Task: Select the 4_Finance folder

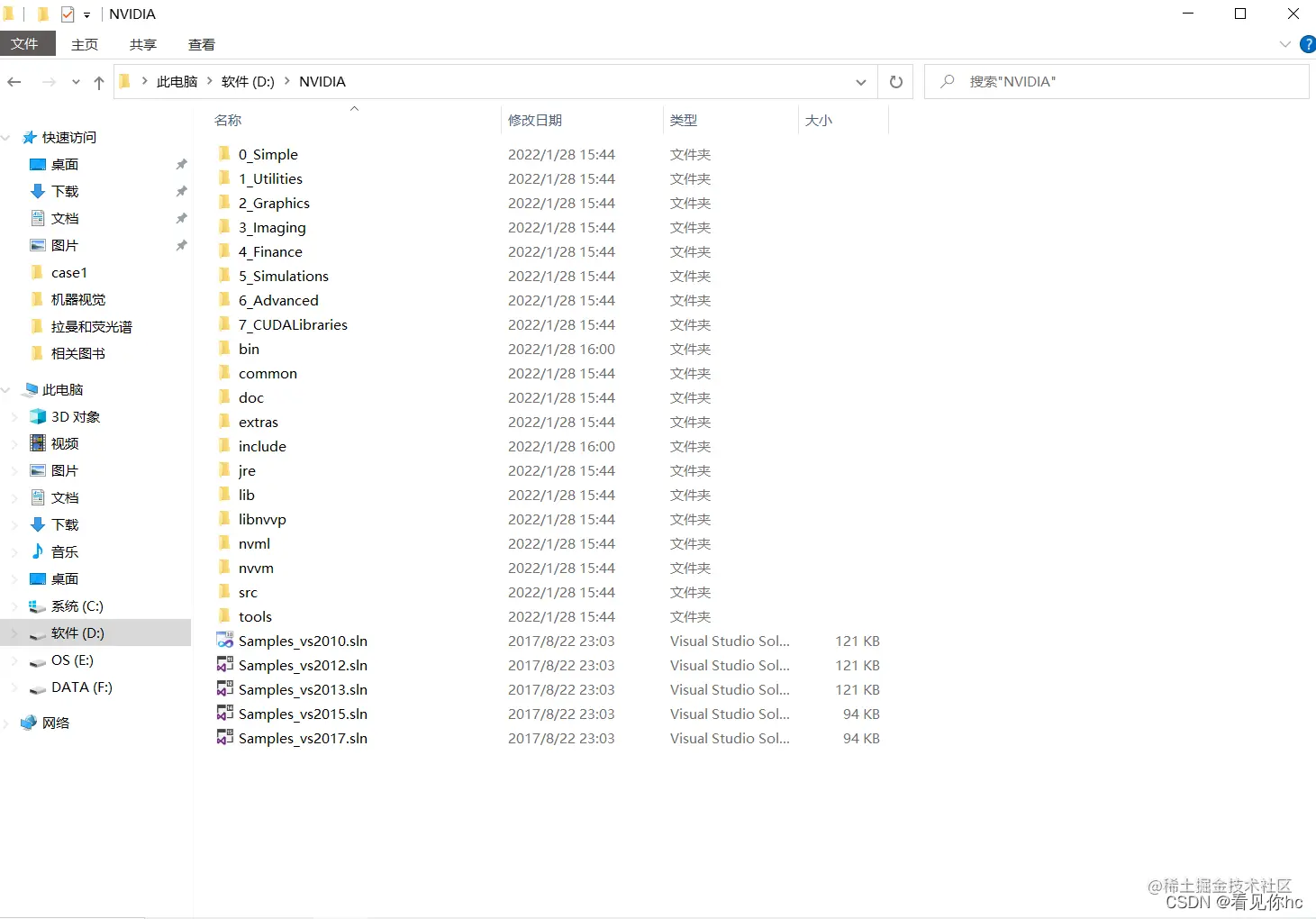Action: [x=270, y=251]
